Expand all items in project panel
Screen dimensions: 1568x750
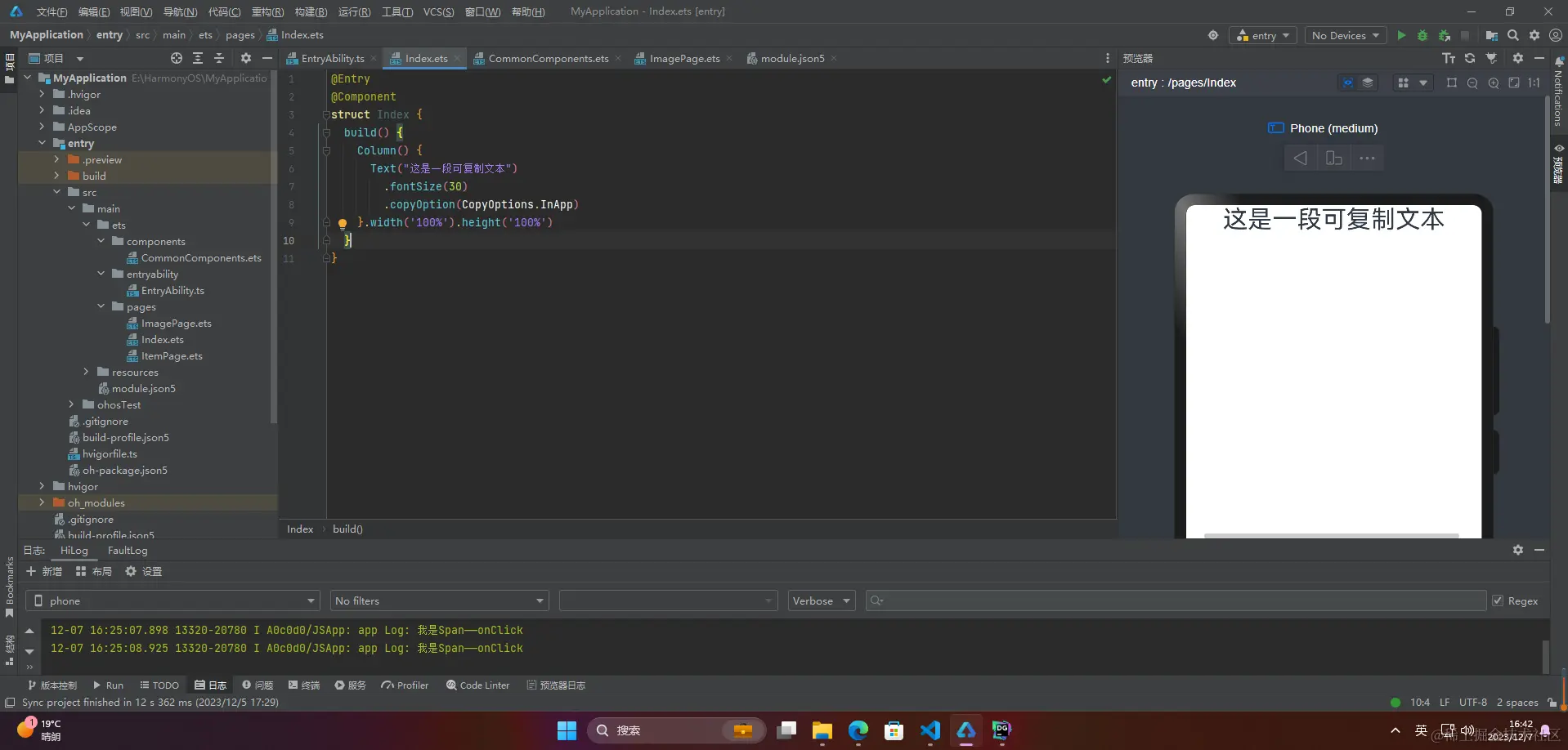[198, 58]
